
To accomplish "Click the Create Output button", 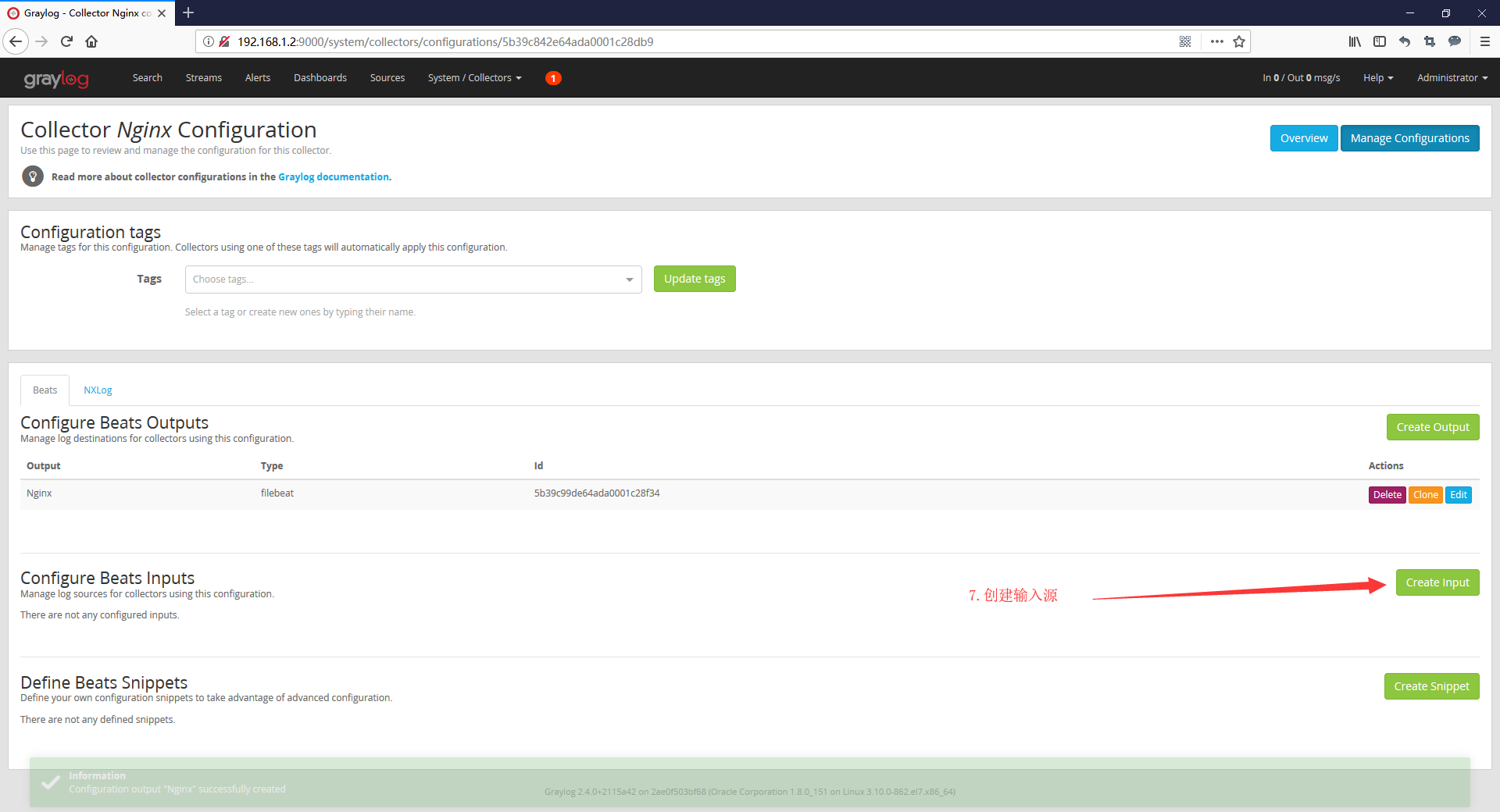I will pos(1433,427).
